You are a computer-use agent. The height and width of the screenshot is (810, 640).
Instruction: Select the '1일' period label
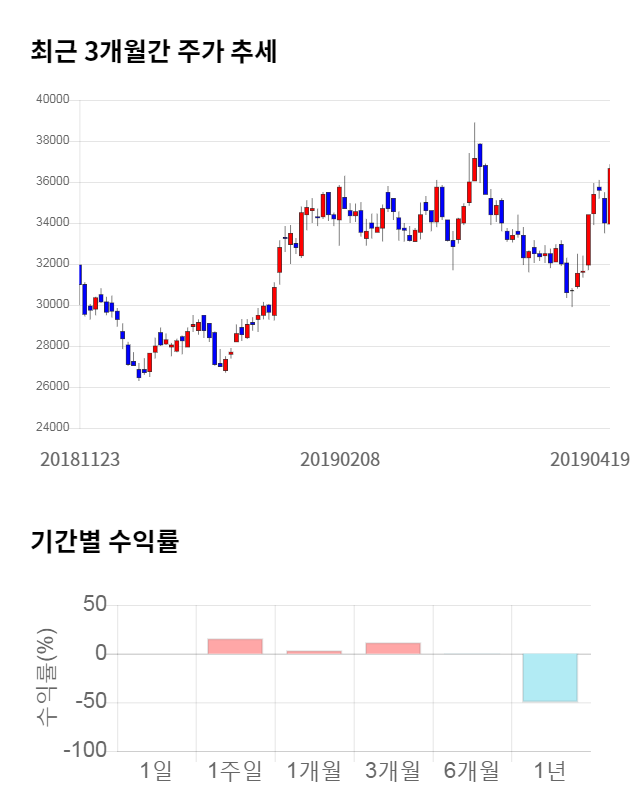coord(157,771)
